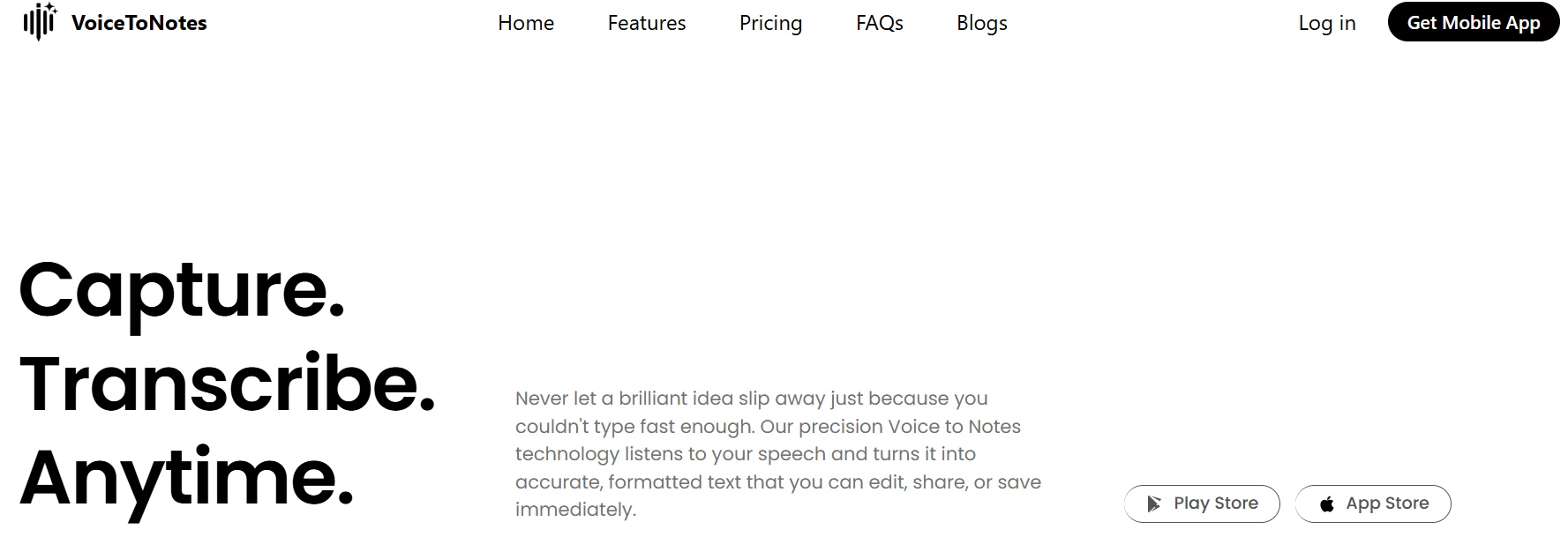This screenshot has width=1568, height=537.
Task: Click the Apple logo inside App Store button
Action: (1326, 503)
